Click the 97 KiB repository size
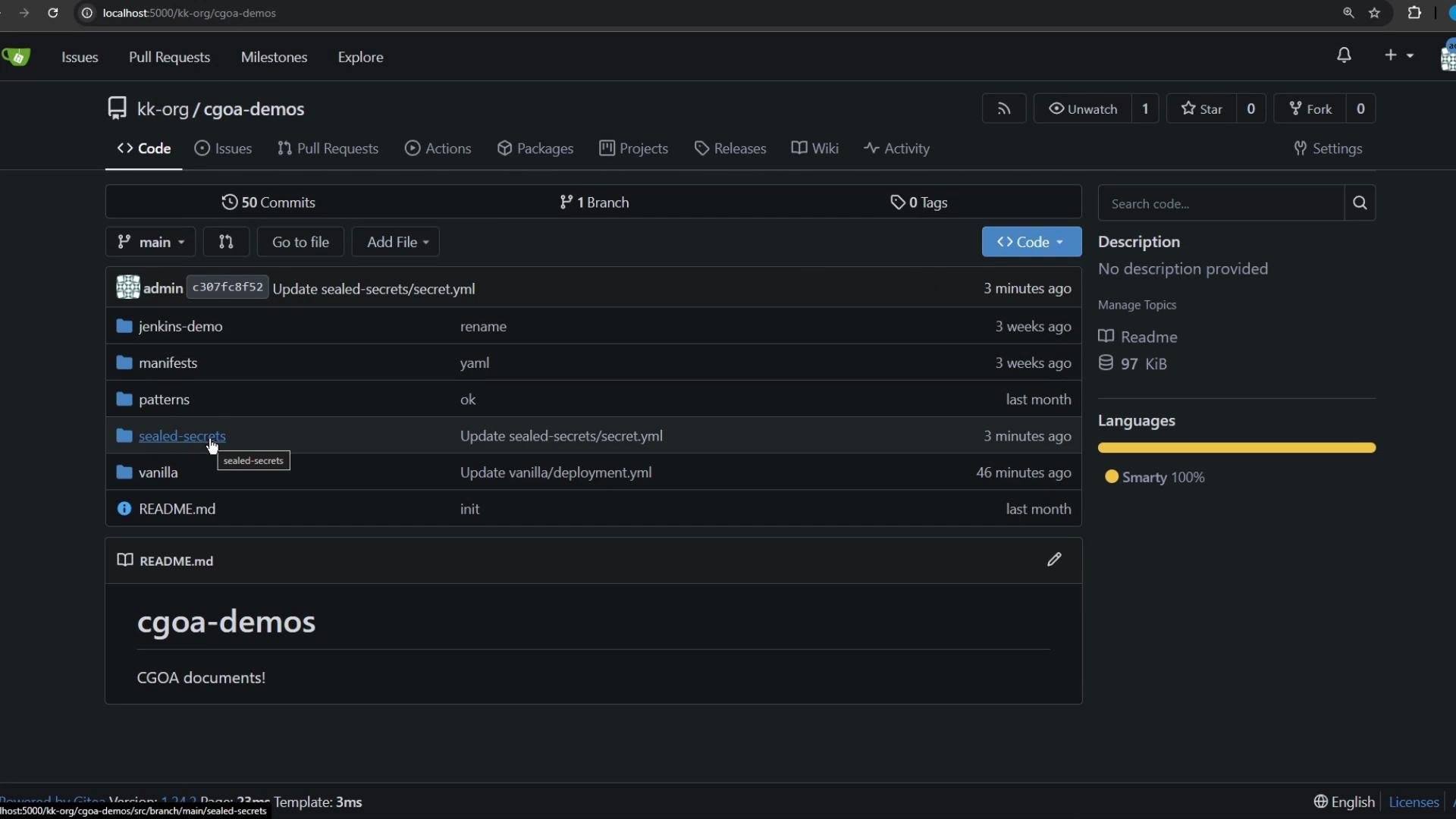The height and width of the screenshot is (819, 1456). [1133, 363]
